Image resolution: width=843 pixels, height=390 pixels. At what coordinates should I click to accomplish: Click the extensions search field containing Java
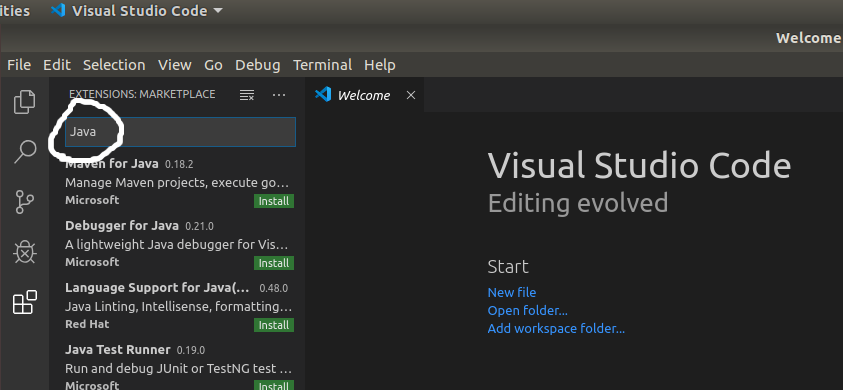180,132
